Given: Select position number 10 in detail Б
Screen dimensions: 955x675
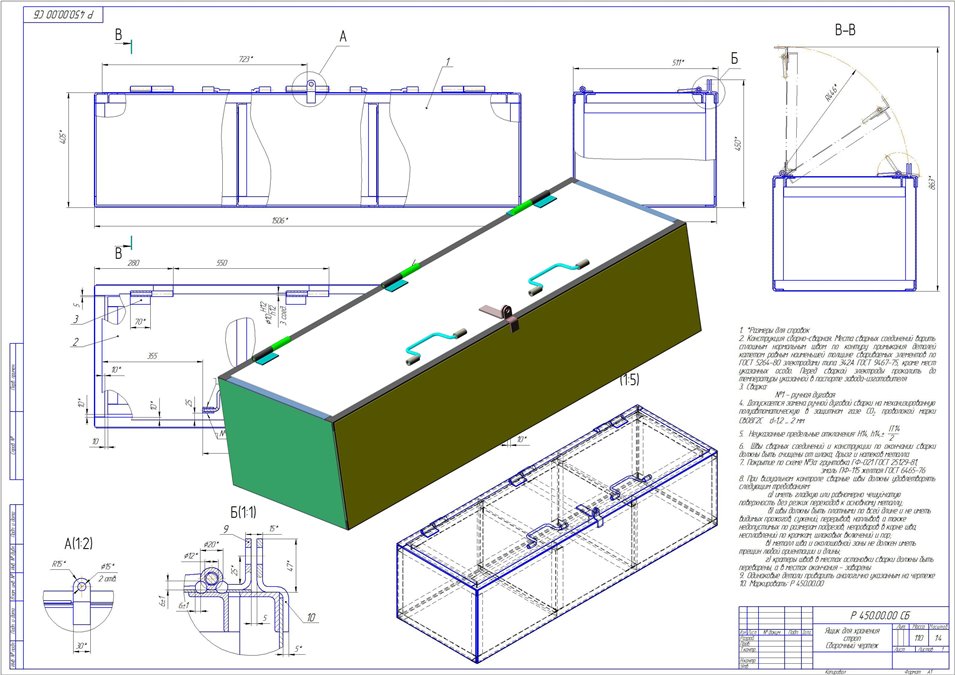Looking at the screenshot, I should (x=311, y=618).
